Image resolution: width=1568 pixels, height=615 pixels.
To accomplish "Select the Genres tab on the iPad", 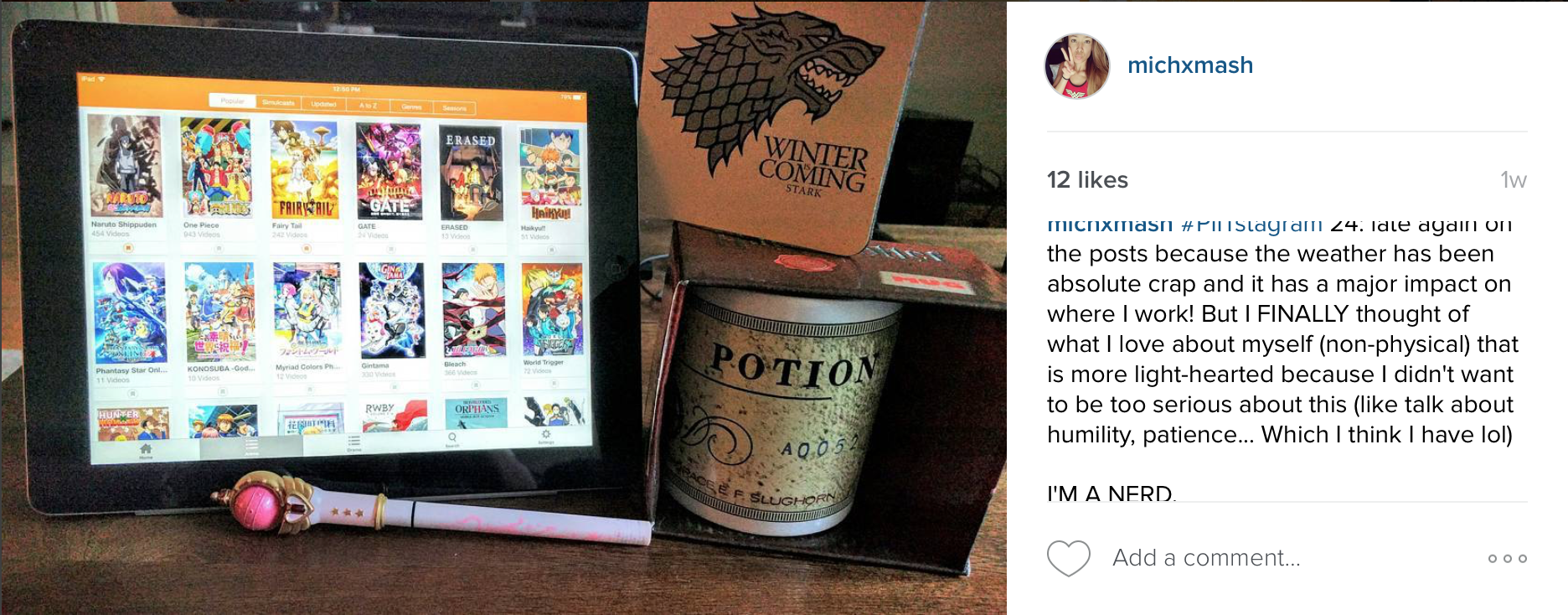I will (x=411, y=106).
